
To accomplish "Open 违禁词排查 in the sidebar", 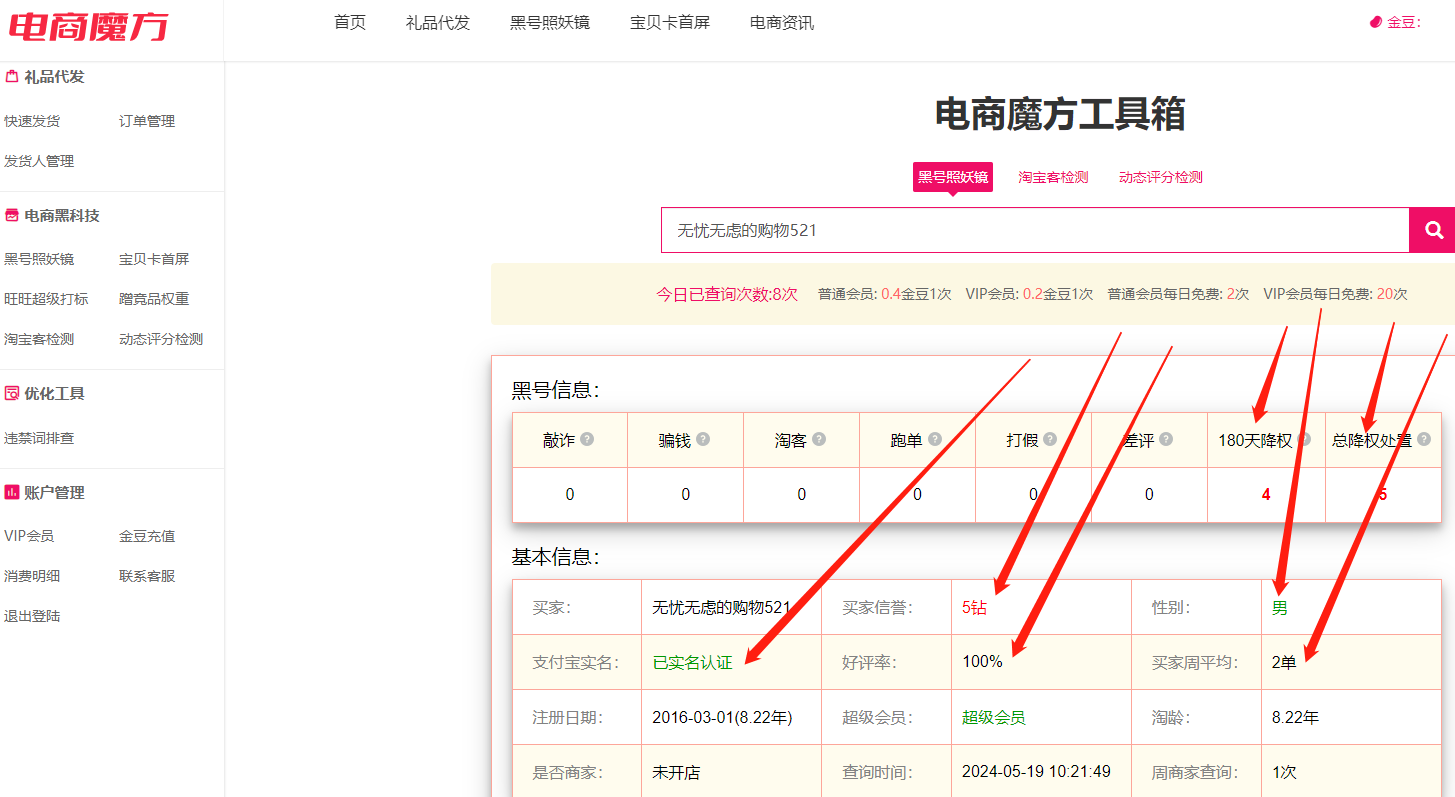I will click(x=39, y=438).
